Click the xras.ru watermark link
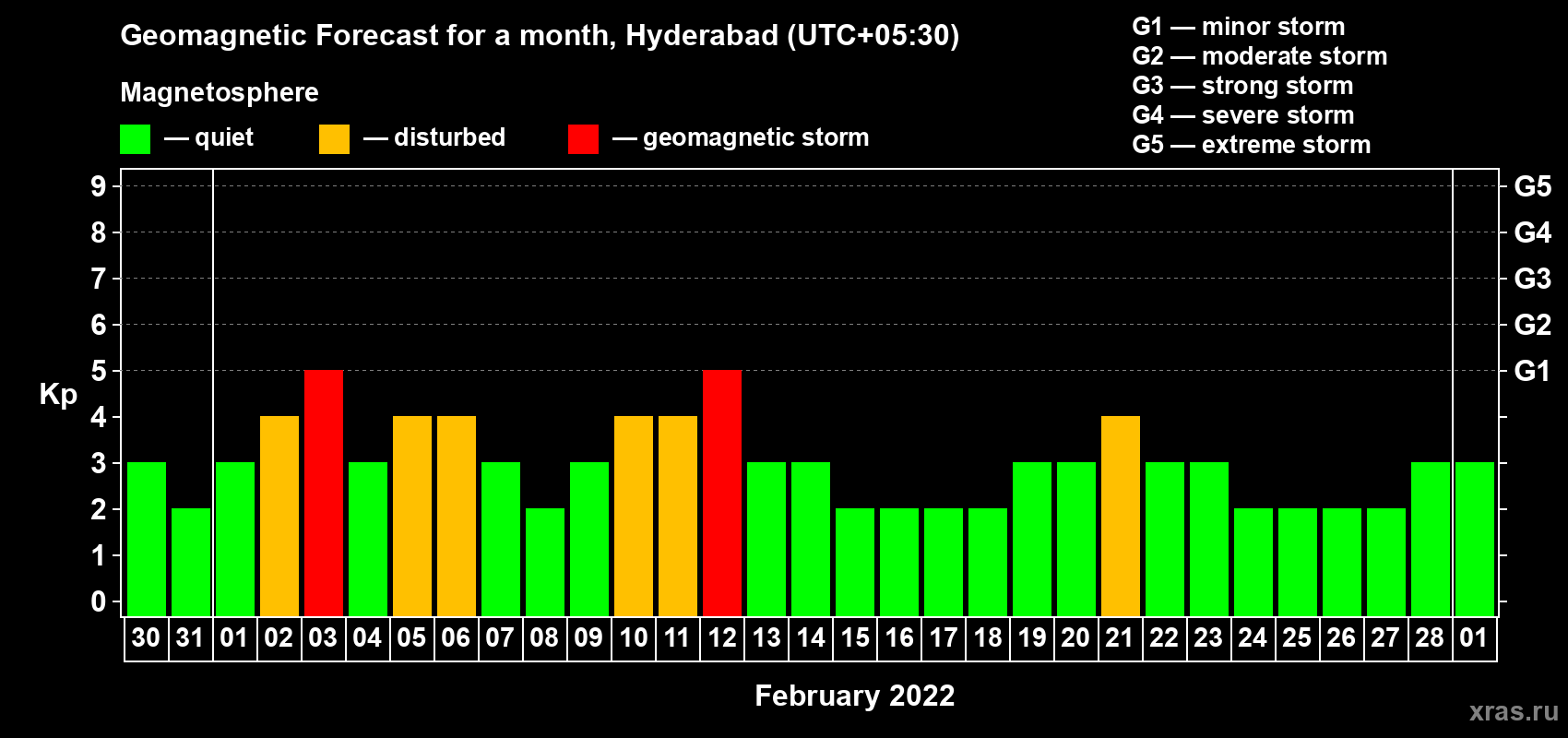Viewport: 1568px width, 738px height. point(1514,710)
